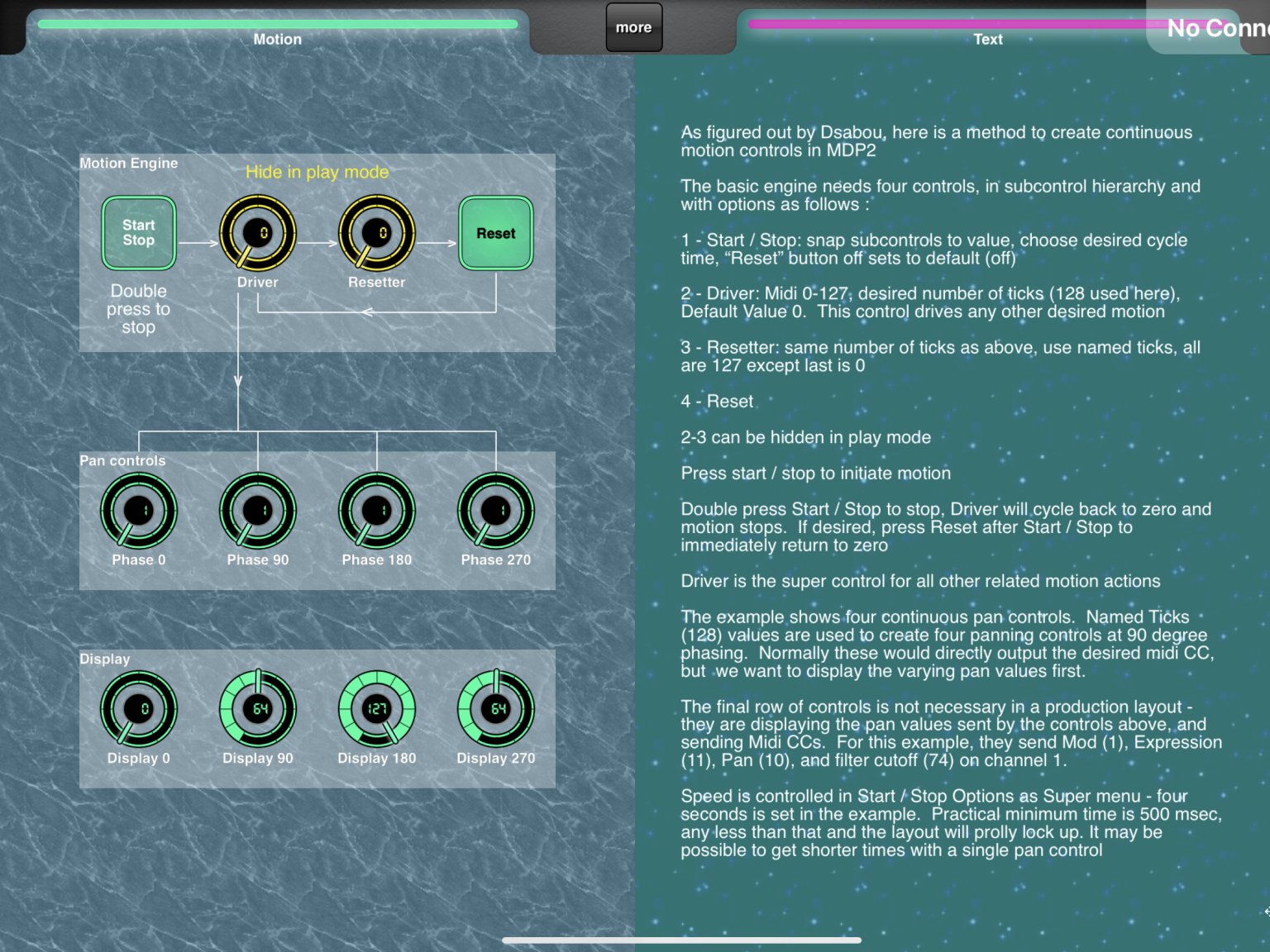
Task: Click the 'Motion Engine' group title
Action: point(129,163)
